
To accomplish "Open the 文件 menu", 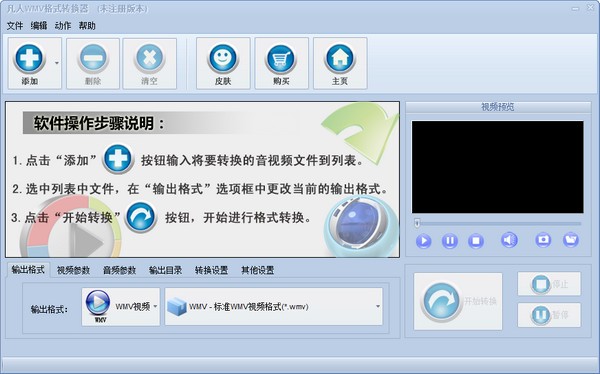I will tap(15, 26).
